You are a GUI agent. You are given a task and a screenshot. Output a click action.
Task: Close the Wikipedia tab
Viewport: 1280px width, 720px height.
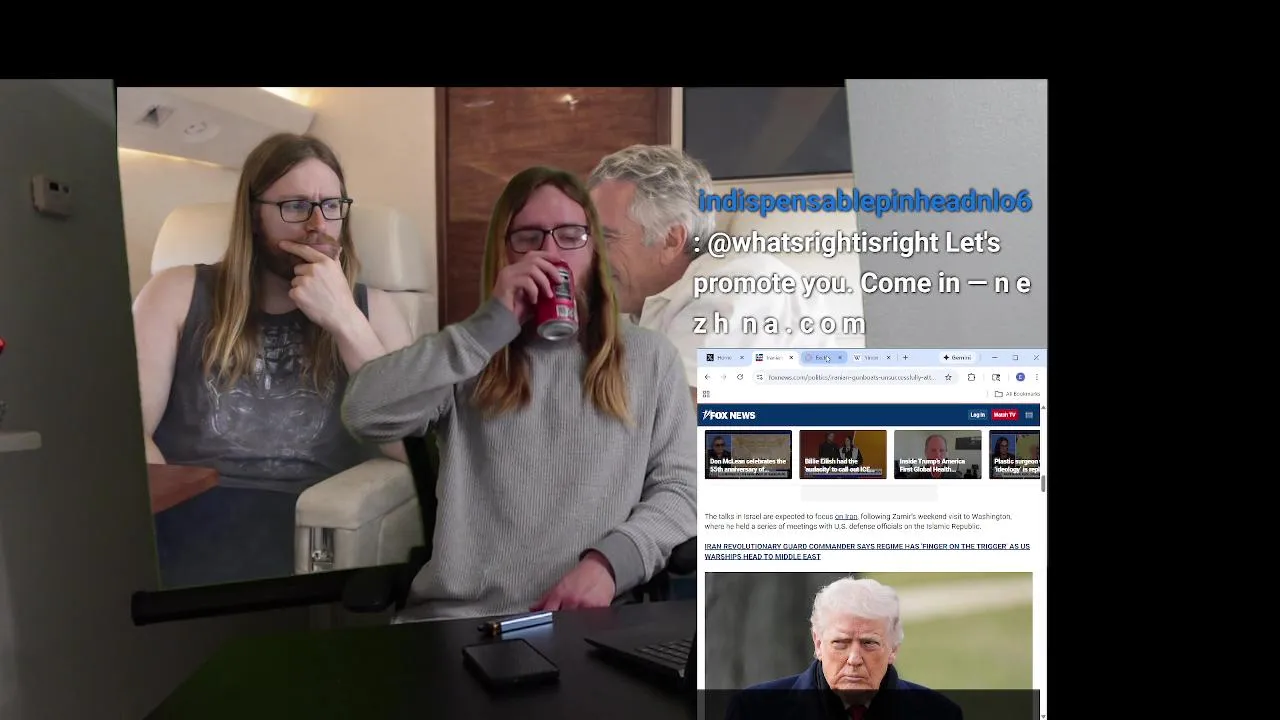tap(888, 357)
